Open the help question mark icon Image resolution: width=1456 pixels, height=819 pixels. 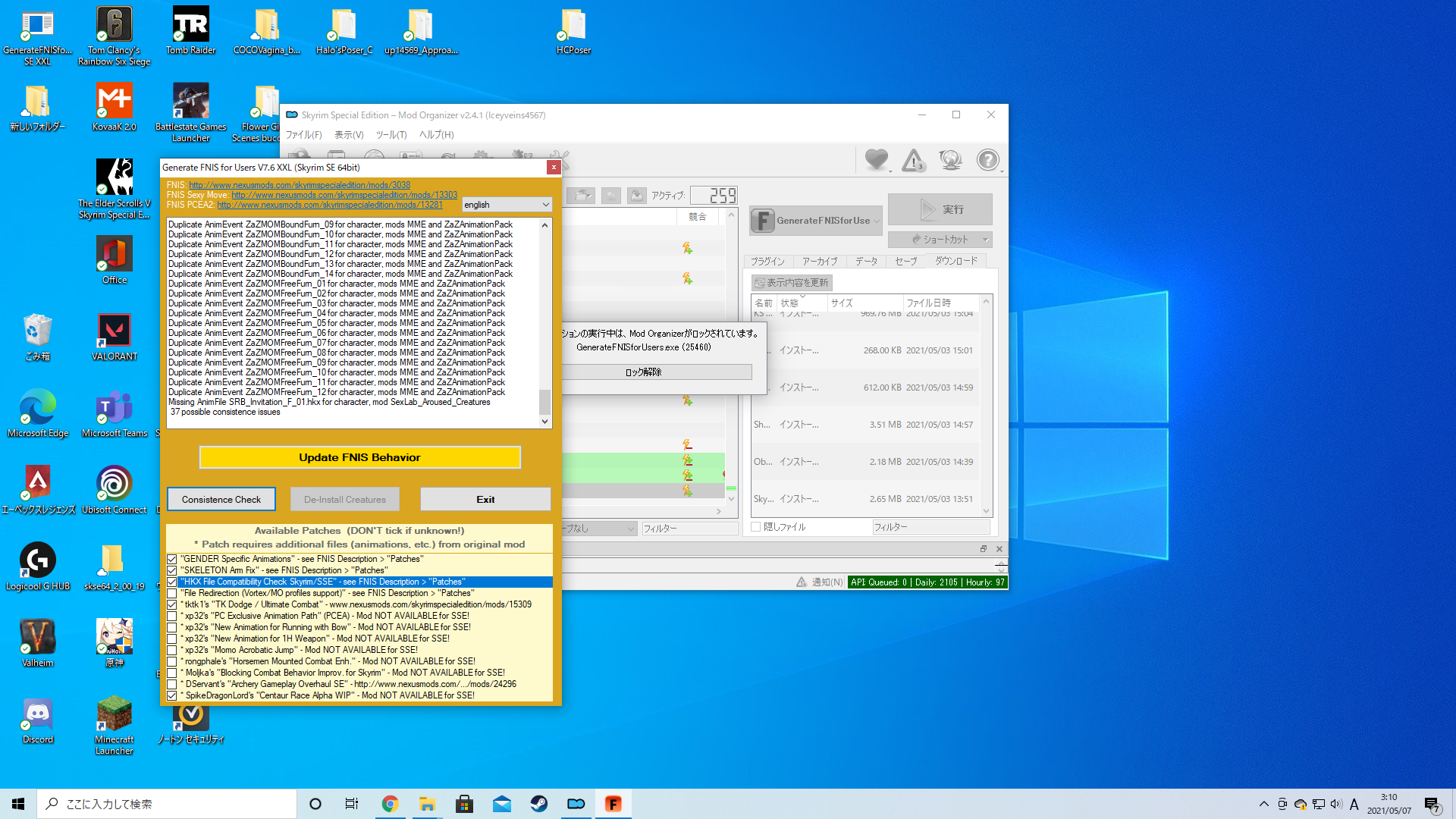tap(987, 159)
